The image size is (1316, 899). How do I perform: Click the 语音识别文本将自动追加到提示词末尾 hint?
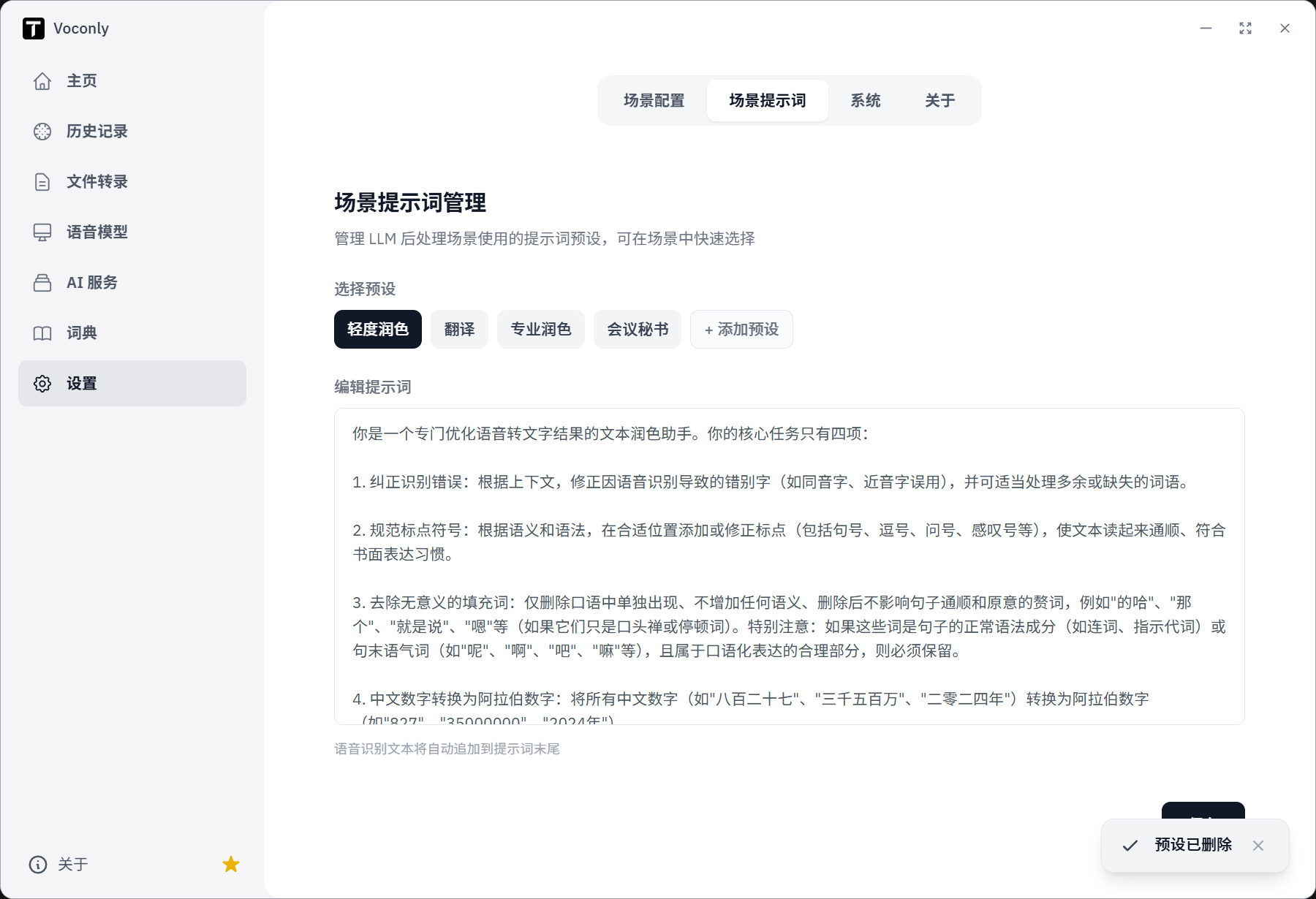(447, 749)
